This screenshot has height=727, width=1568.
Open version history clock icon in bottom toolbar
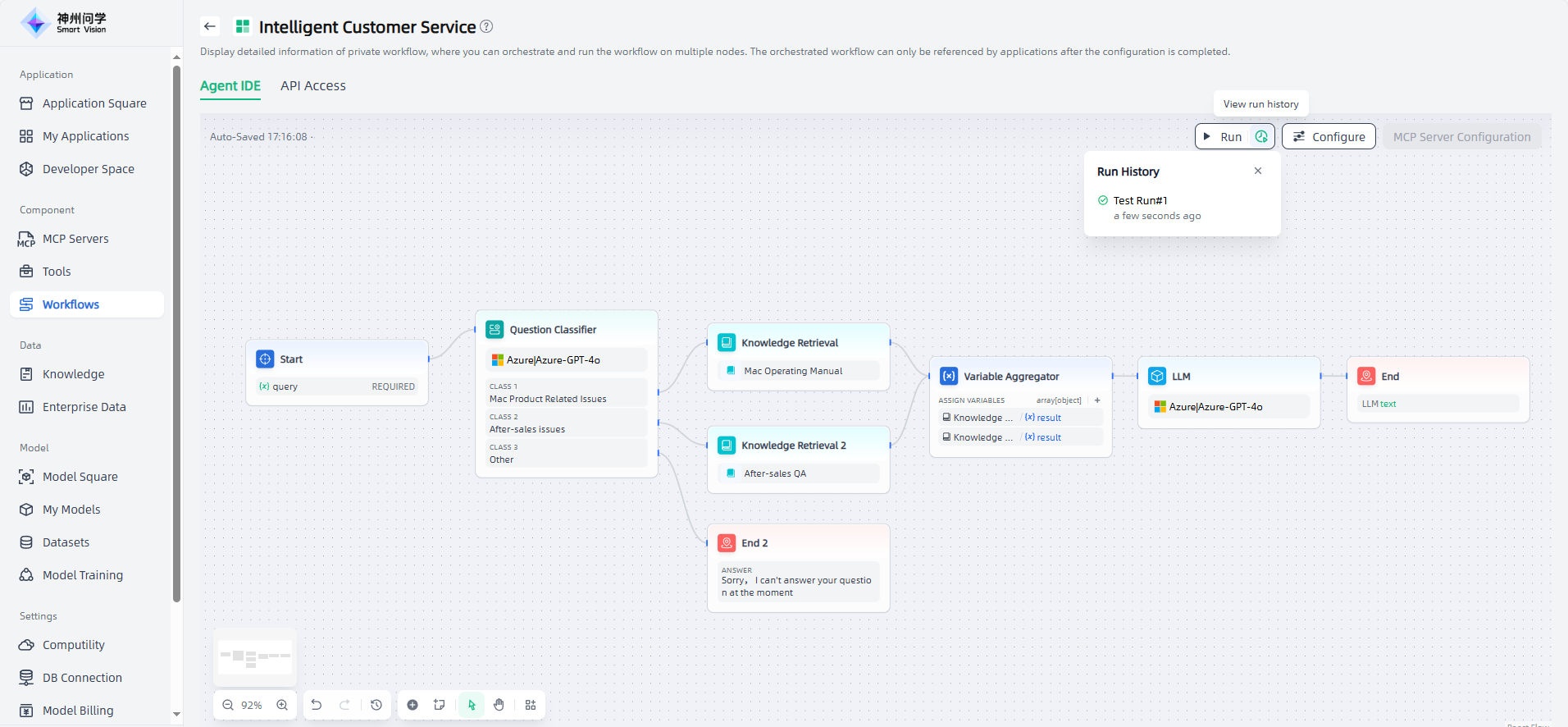(x=376, y=705)
